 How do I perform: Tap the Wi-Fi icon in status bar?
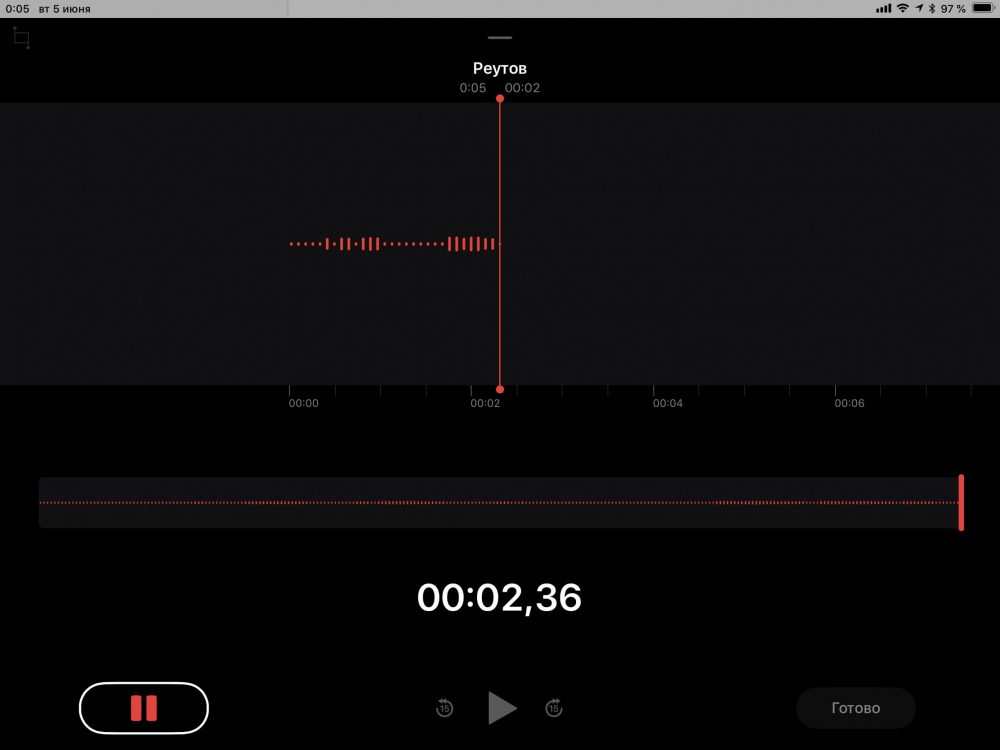coord(903,8)
